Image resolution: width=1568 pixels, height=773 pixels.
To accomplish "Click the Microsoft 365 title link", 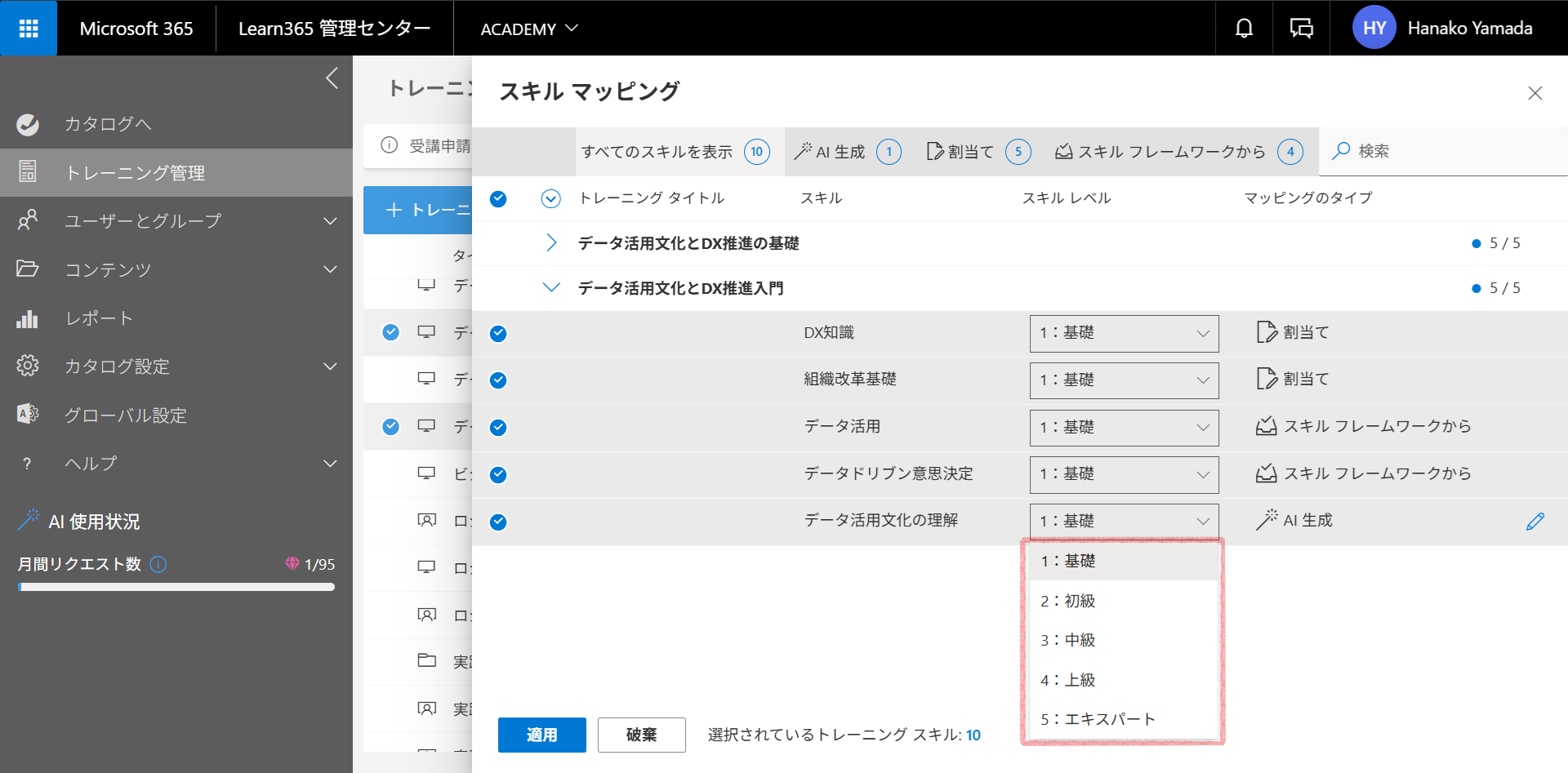I will (136, 29).
